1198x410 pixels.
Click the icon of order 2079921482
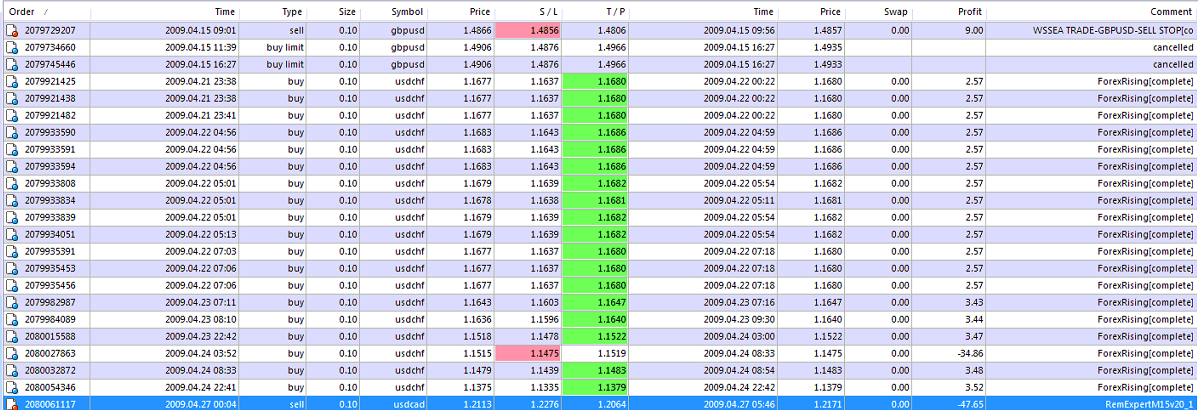pos(11,115)
